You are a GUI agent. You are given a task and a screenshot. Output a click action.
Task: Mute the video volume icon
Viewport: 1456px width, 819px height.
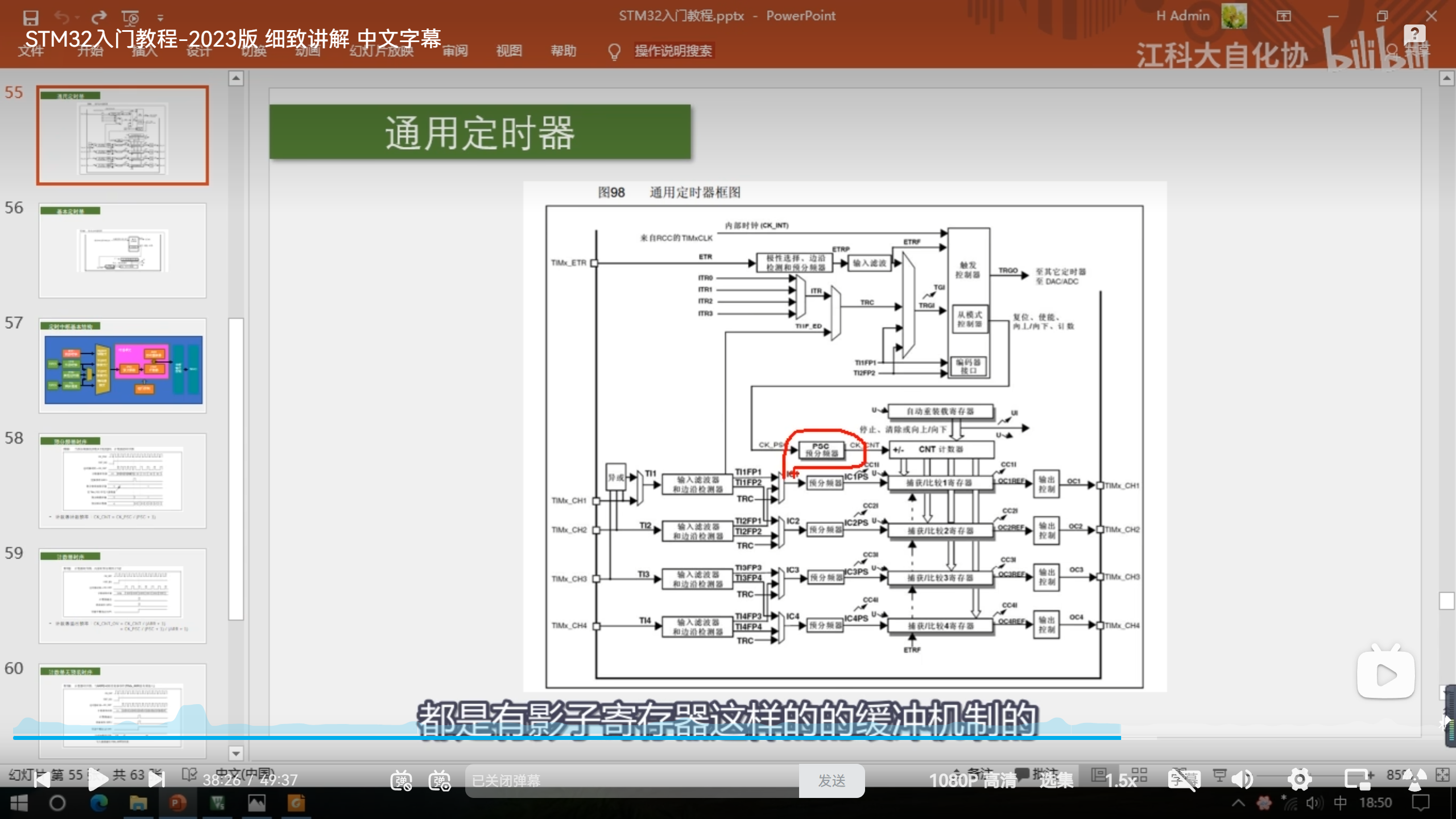coord(1242,779)
